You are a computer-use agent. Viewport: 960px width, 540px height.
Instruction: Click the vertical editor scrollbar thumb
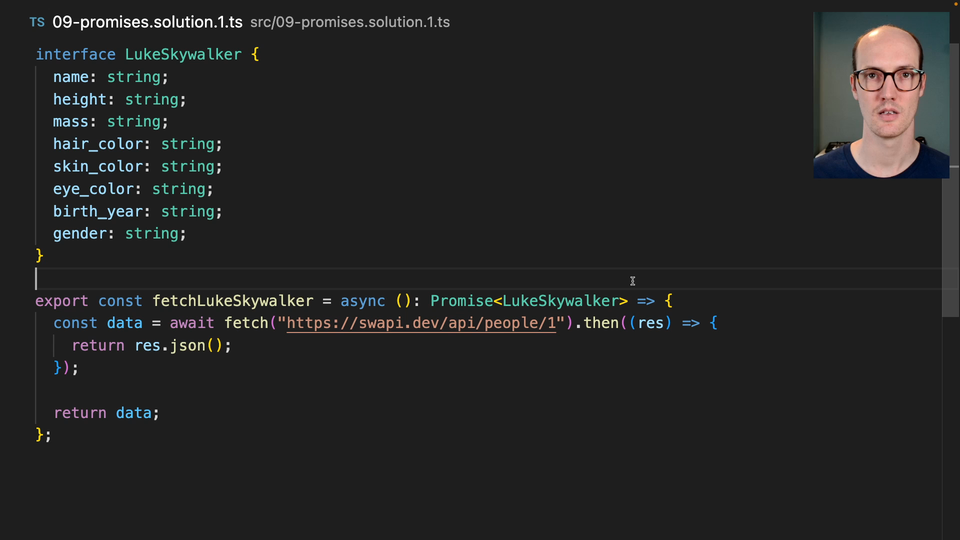(950, 250)
